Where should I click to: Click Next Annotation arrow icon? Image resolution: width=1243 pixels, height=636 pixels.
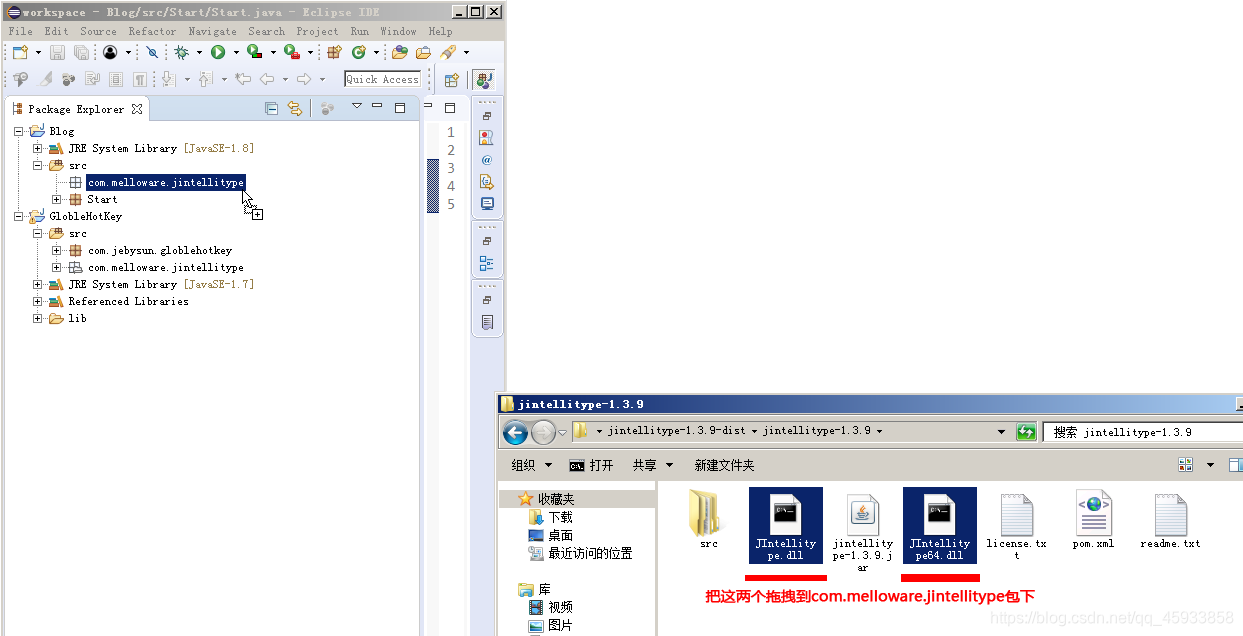pyautogui.click(x=168, y=79)
